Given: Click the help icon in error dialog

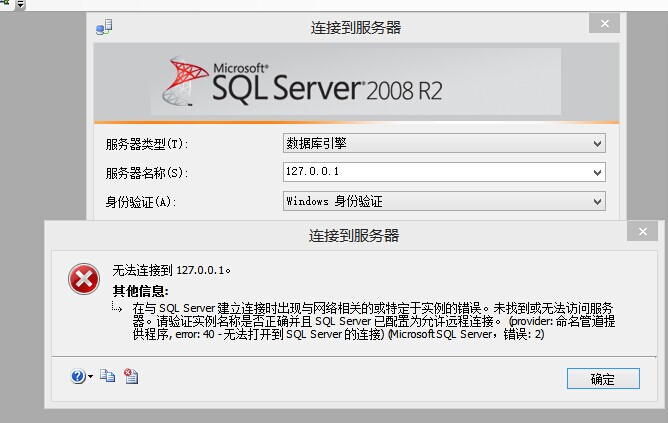Looking at the screenshot, I should pos(78,376).
